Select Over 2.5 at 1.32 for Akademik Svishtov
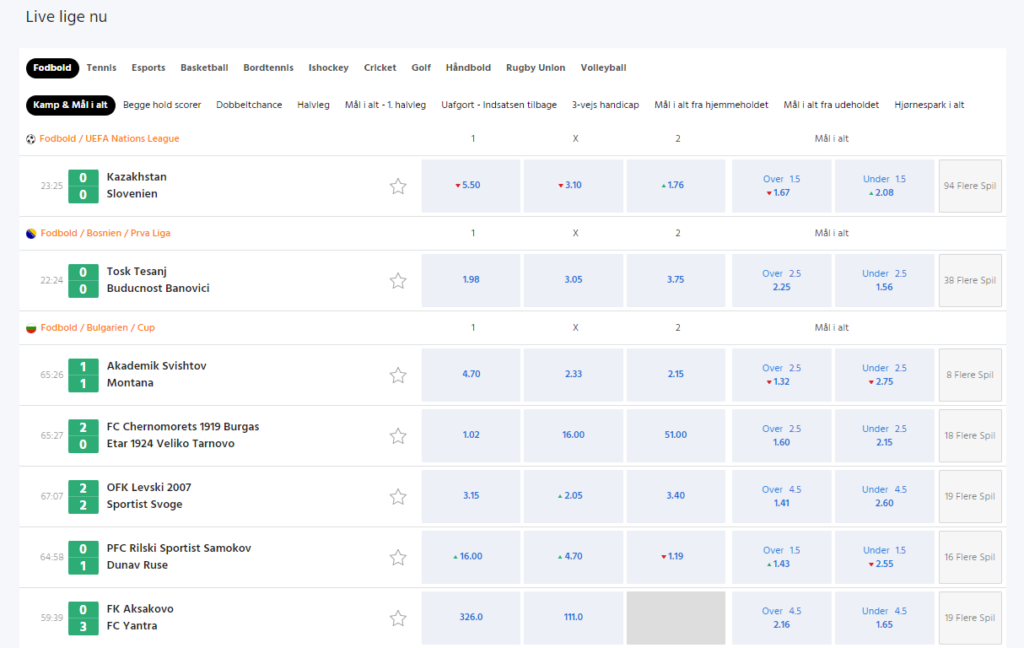This screenshot has width=1024, height=648. (x=782, y=375)
